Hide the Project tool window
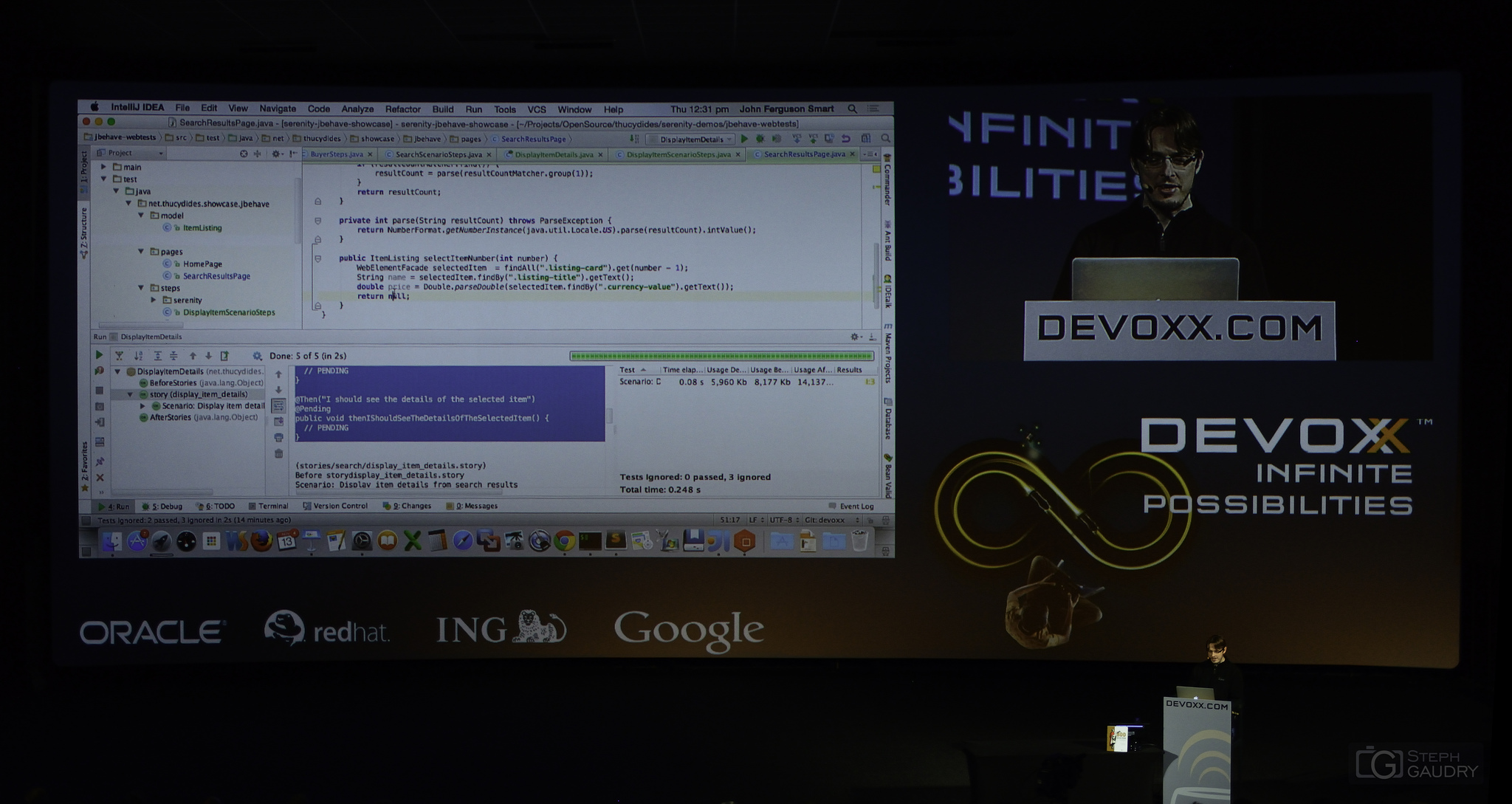Viewport: 1512px width, 804px height. click(293, 154)
